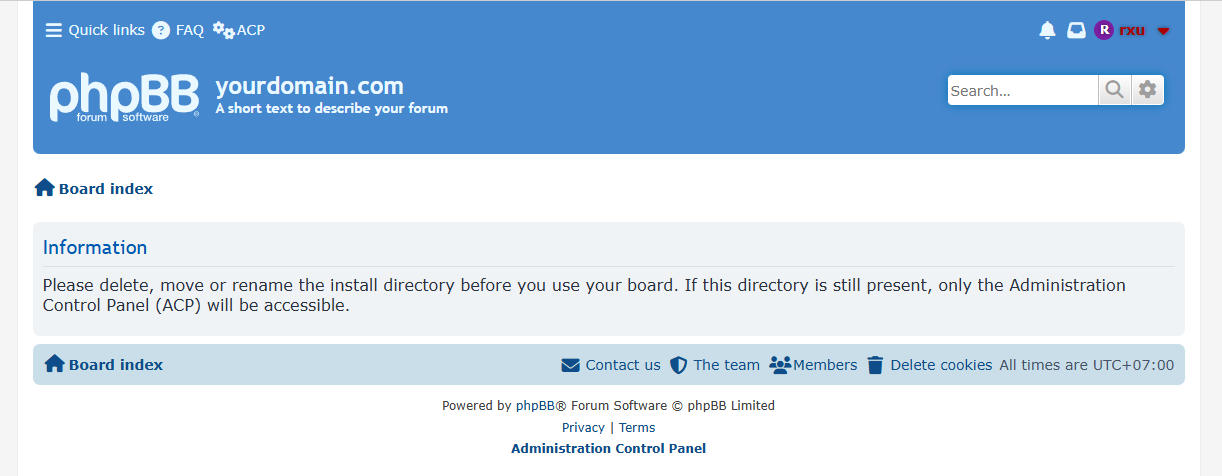1222x476 pixels.
Task: Open the Terms link
Action: [x=637, y=427]
